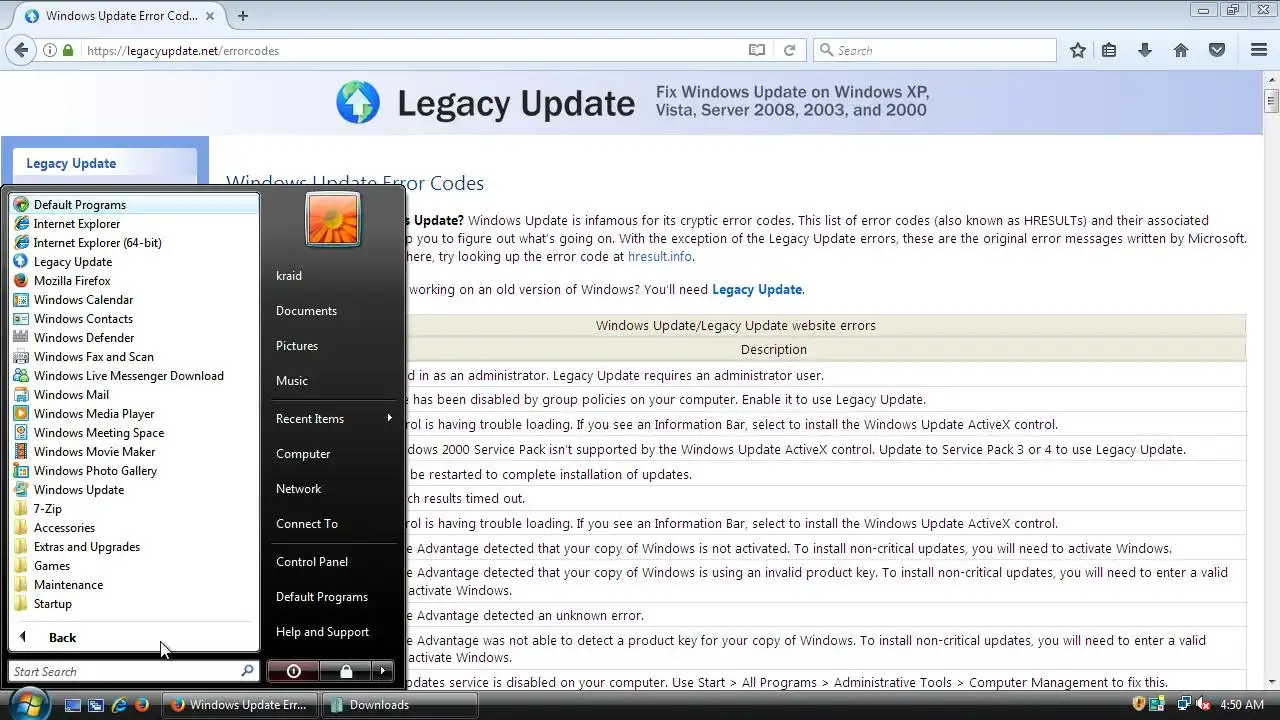Go to Firefox home page icon
This screenshot has height=720, width=1280.
pos(1181,50)
